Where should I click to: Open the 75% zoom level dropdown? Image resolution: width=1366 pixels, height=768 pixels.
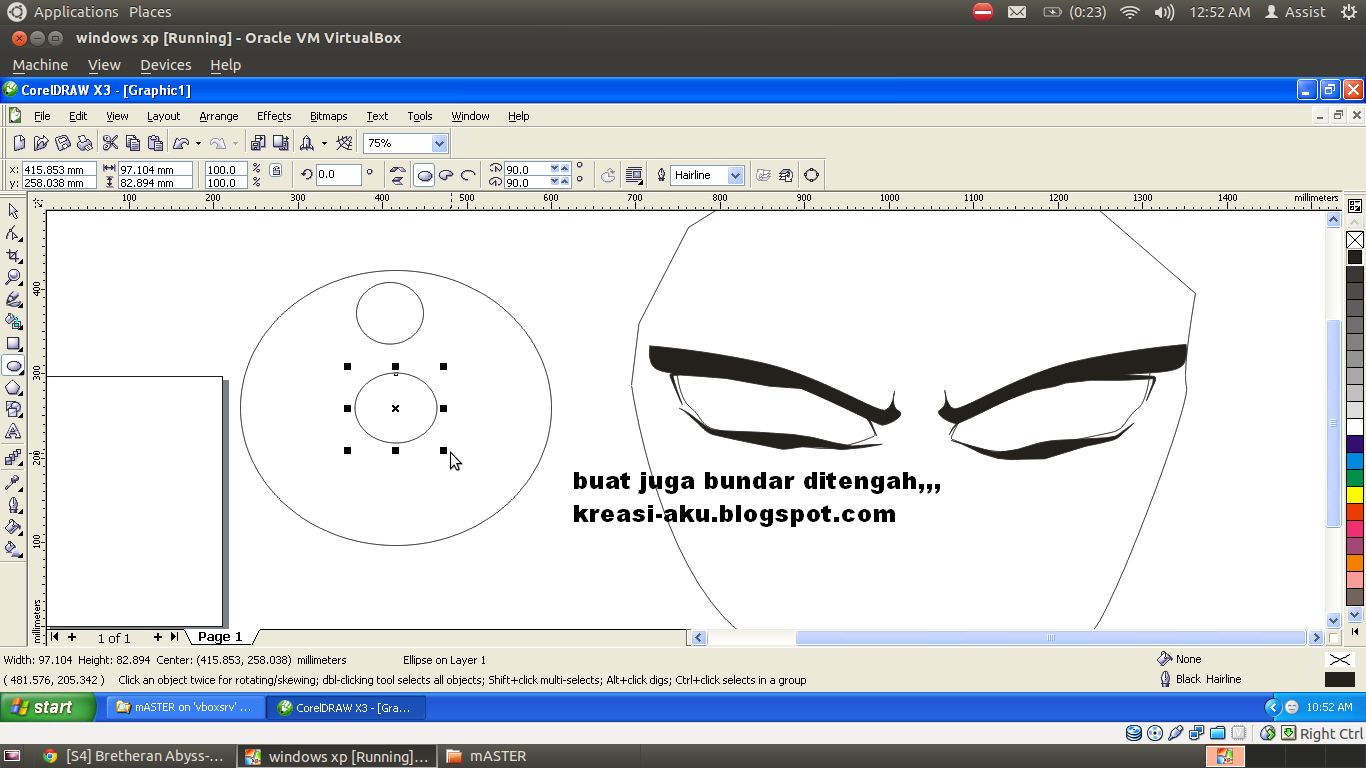click(x=439, y=143)
